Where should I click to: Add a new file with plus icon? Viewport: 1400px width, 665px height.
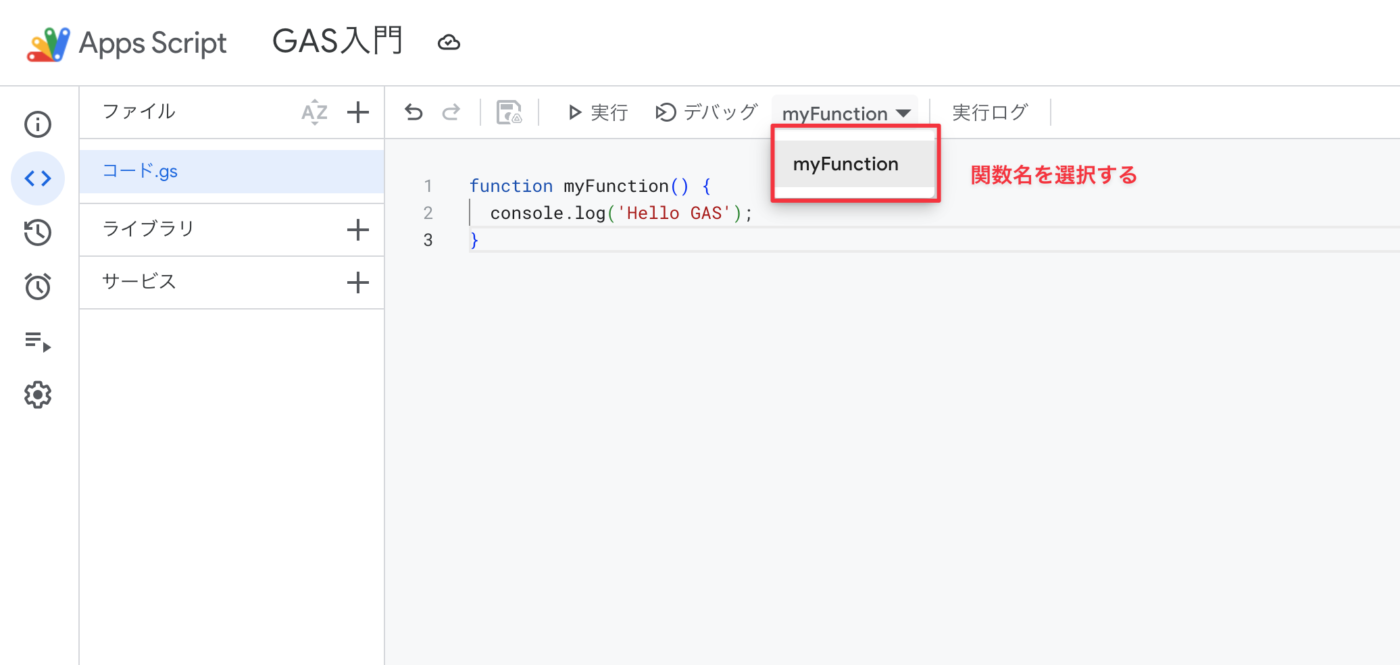pos(357,113)
